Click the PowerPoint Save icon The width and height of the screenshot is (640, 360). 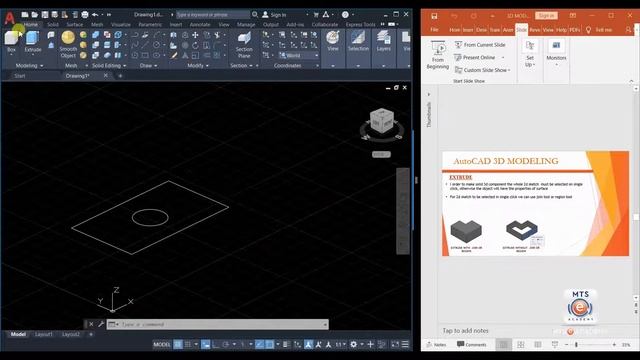pyautogui.click(x=434, y=16)
